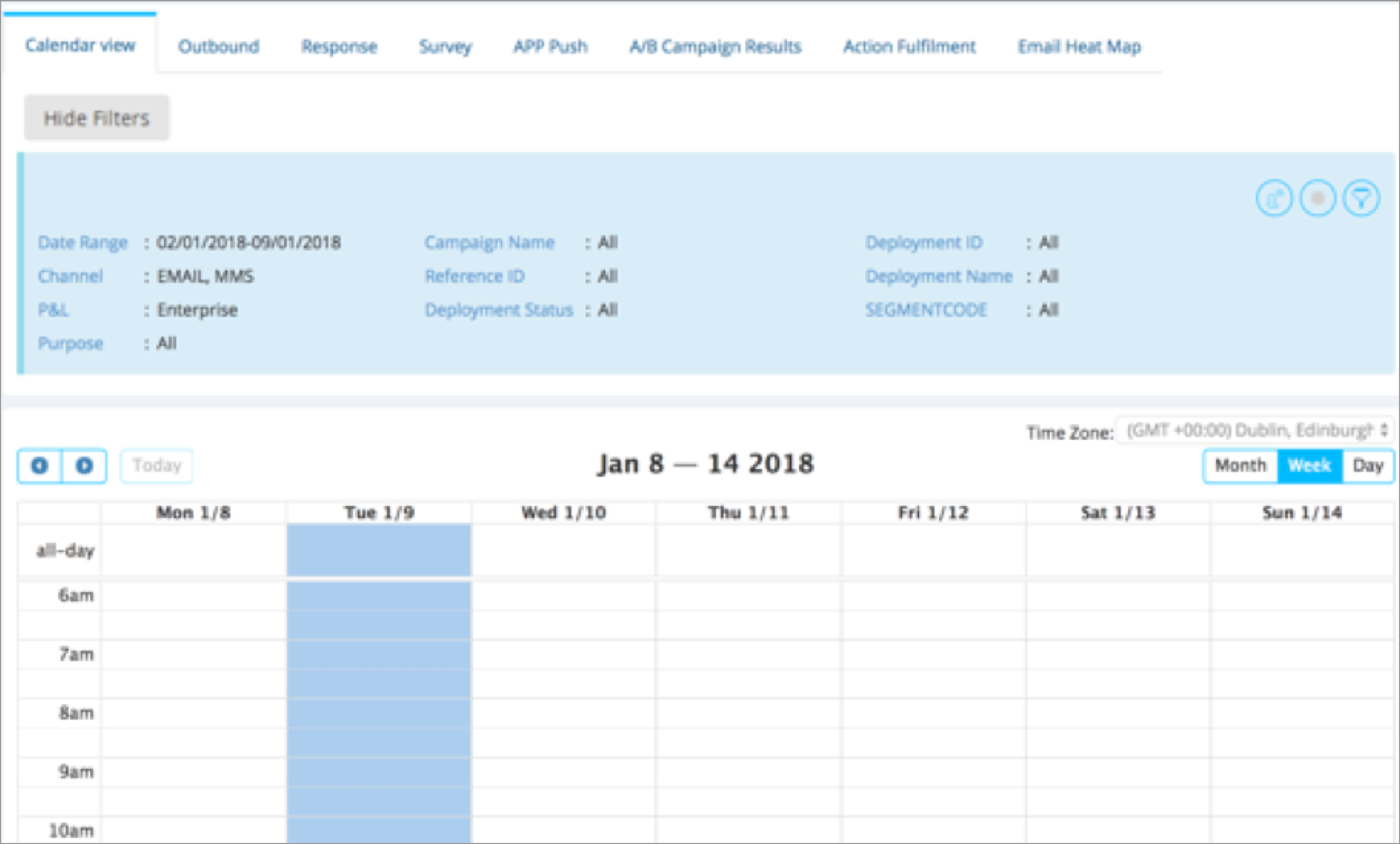Image resolution: width=1400 pixels, height=844 pixels.
Task: Click the Sat 1/13 column header
Action: (x=1118, y=513)
